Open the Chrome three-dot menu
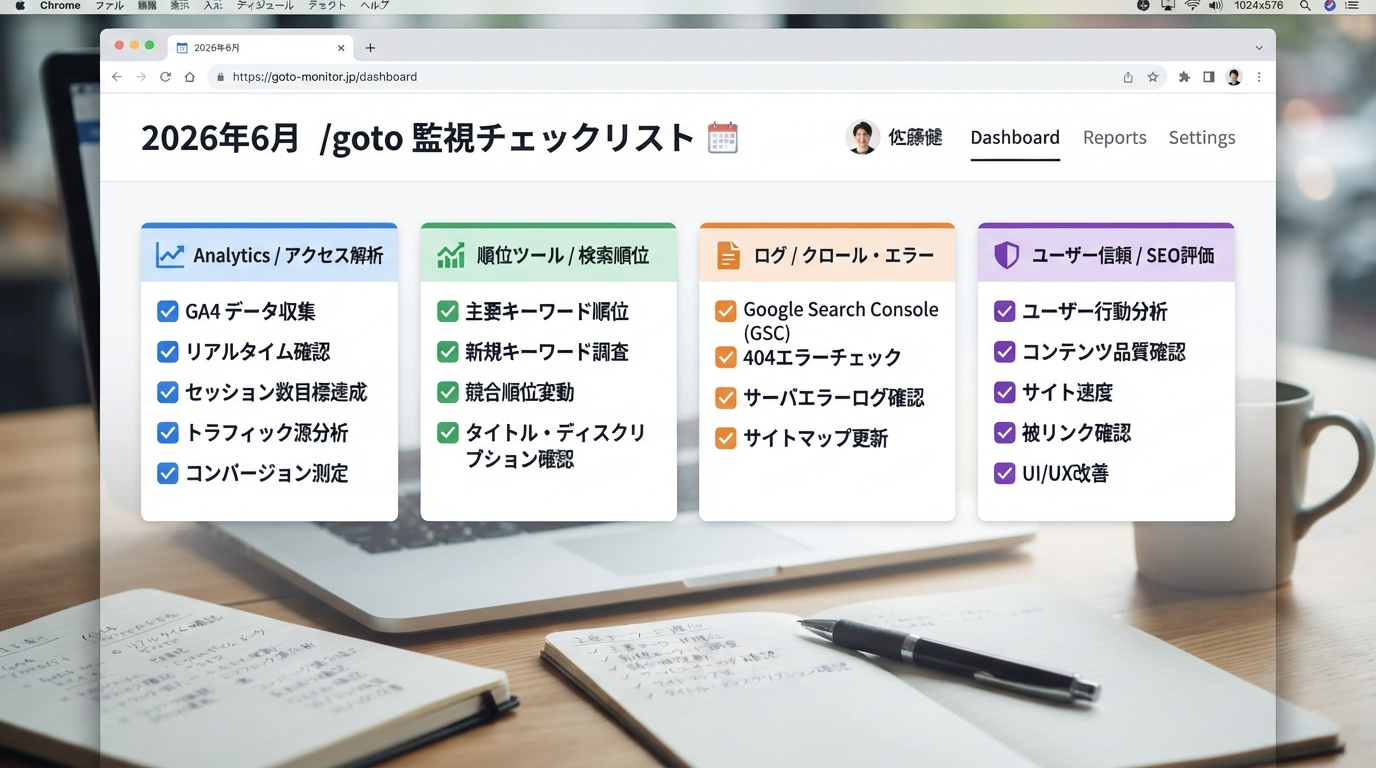Viewport: 1376px width, 768px height. 1259,77
